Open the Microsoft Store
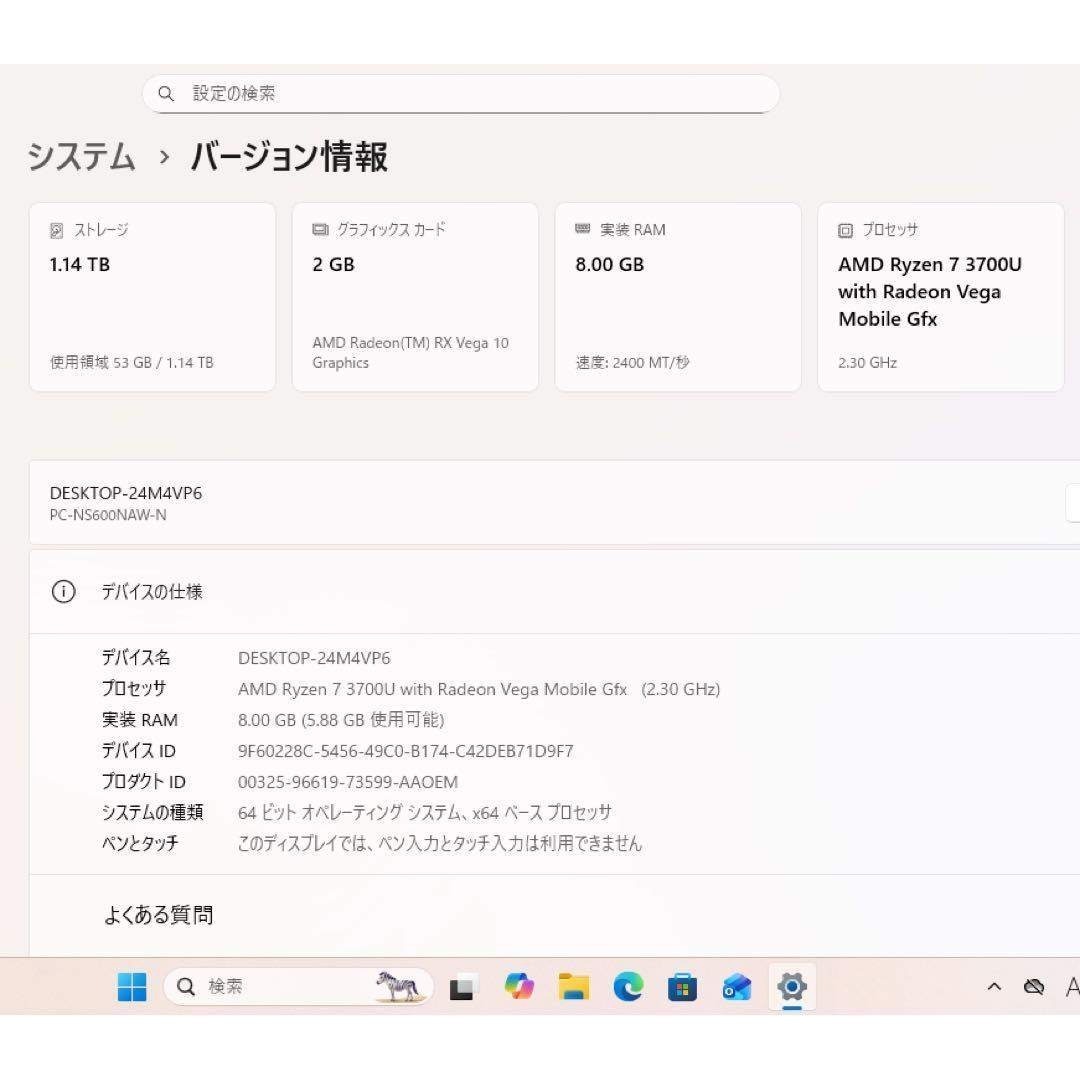 (x=683, y=987)
